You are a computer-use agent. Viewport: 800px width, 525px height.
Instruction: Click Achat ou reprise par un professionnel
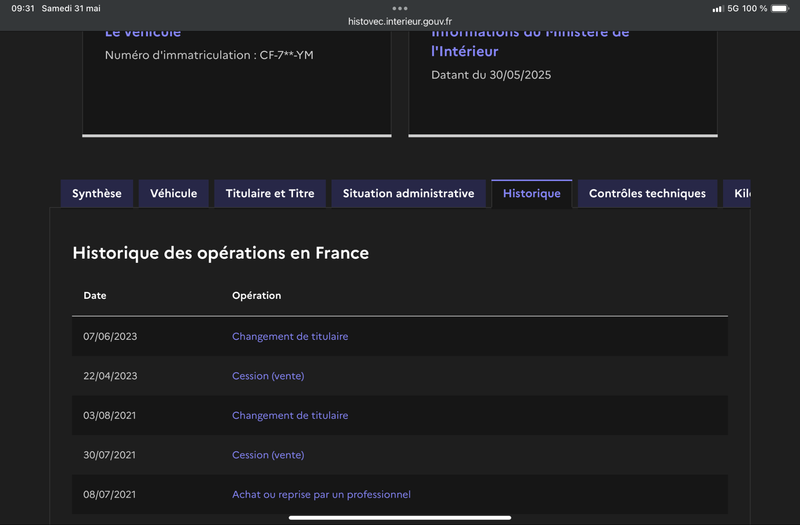321,494
